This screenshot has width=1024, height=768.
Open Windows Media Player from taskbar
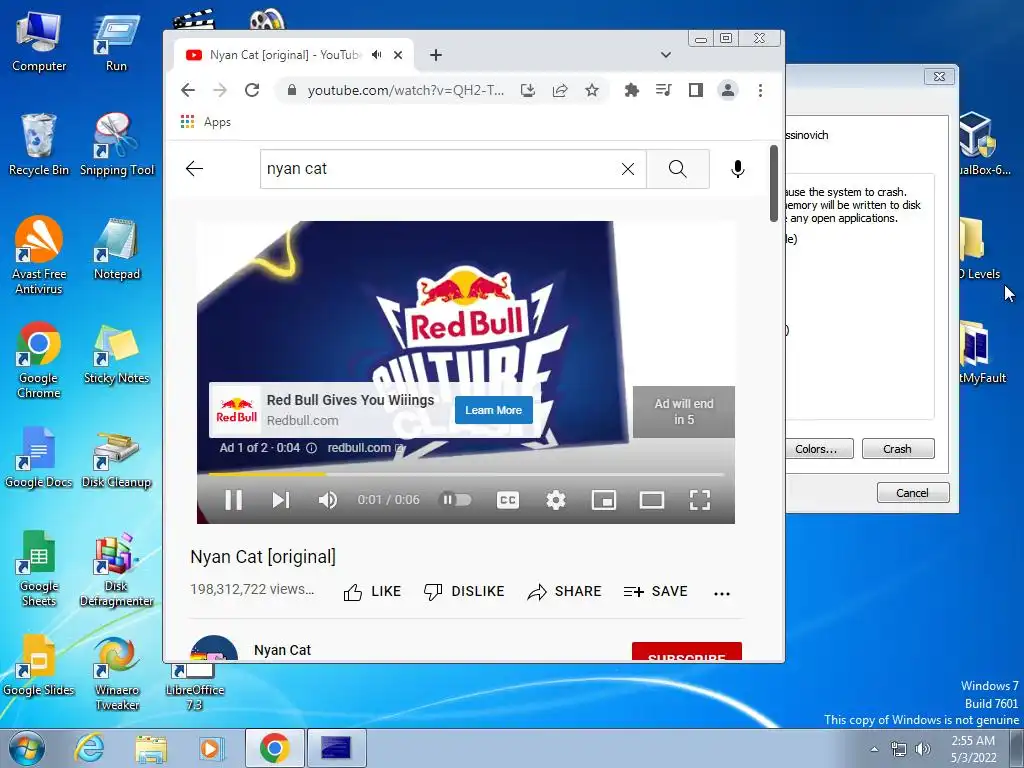[212, 748]
